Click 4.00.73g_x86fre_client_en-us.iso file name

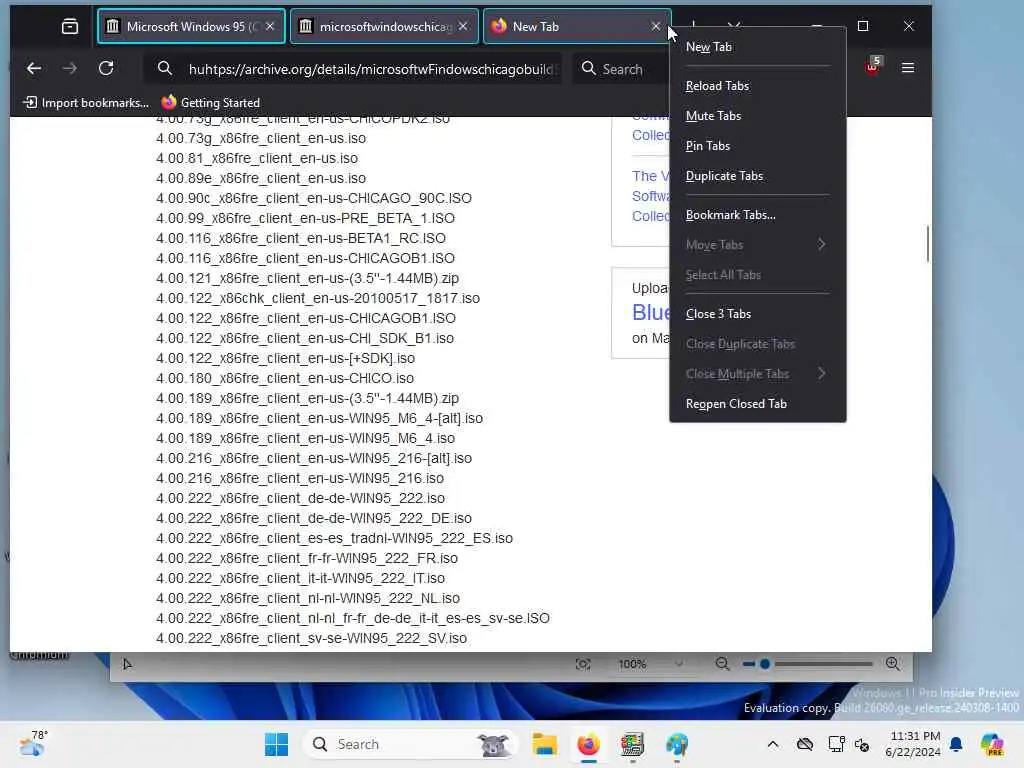coord(261,138)
